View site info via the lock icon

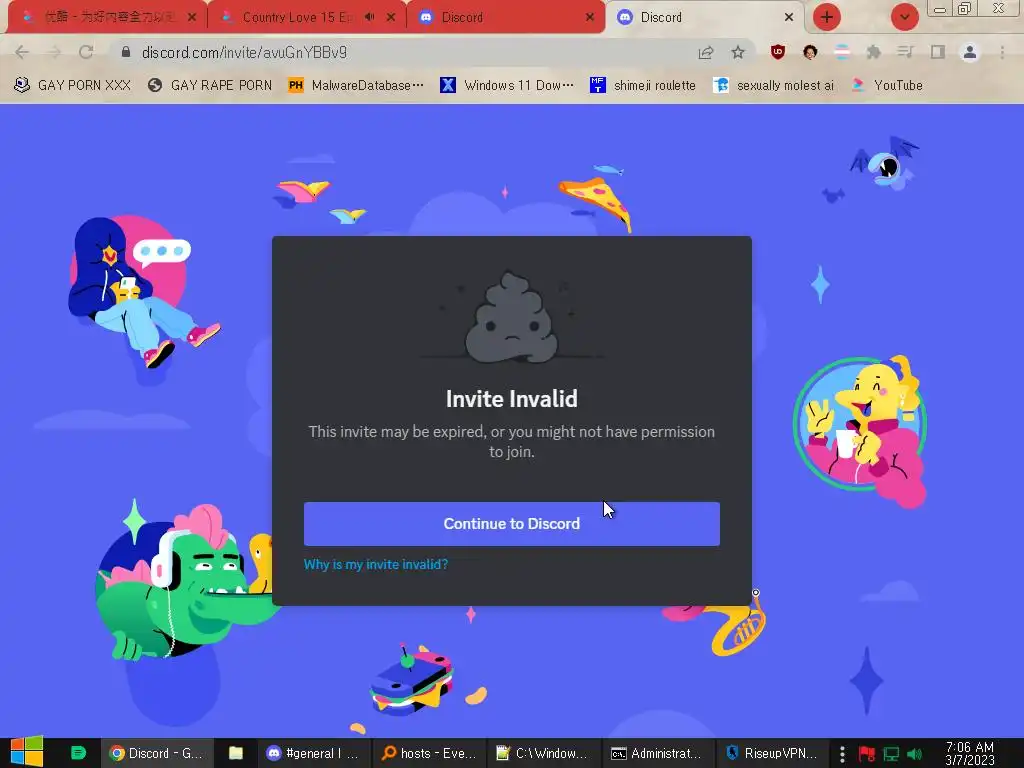tap(126, 52)
